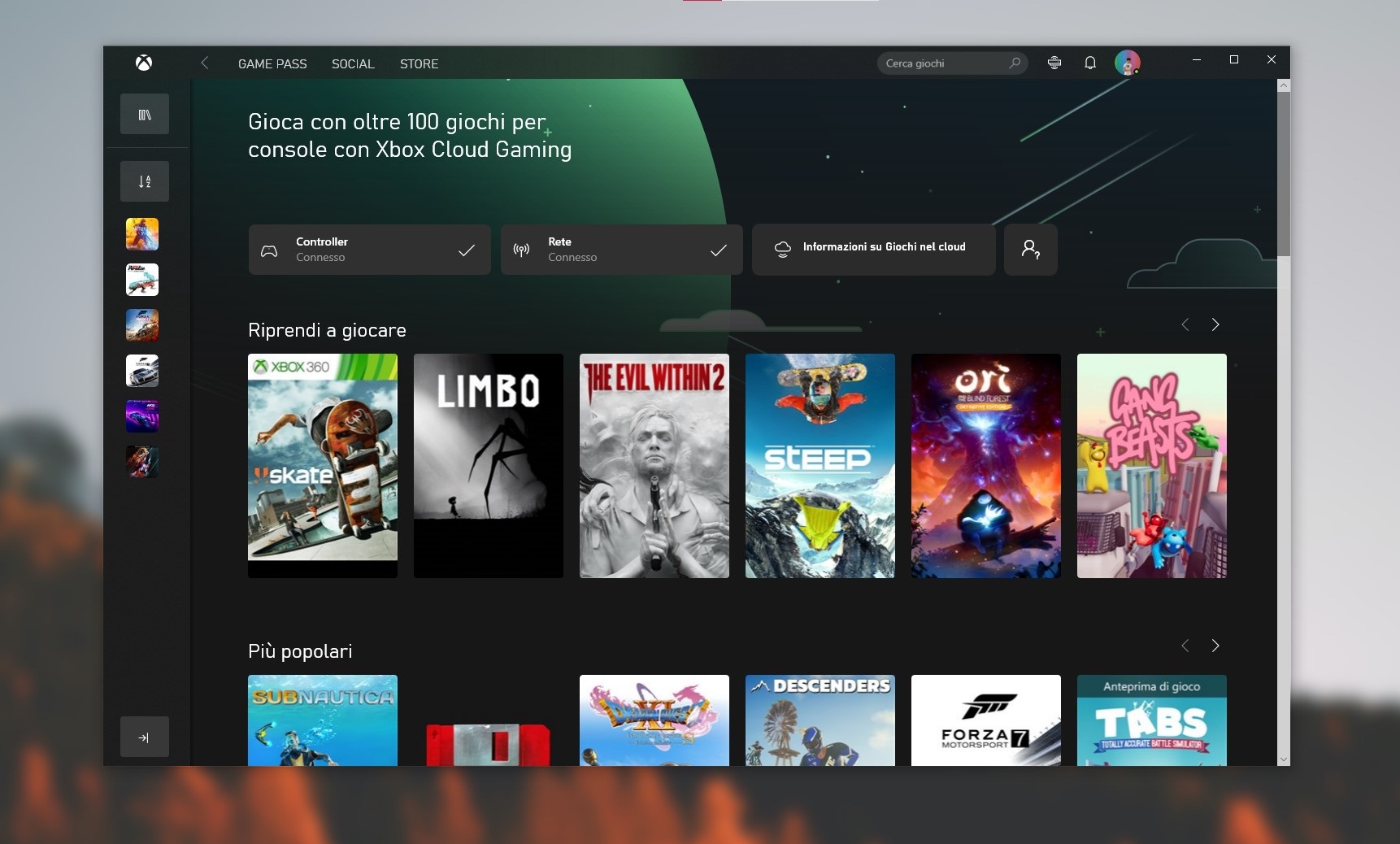Open the Need for Speed Heat sidebar icon
Screen dimensions: 1400x844
click(x=142, y=416)
